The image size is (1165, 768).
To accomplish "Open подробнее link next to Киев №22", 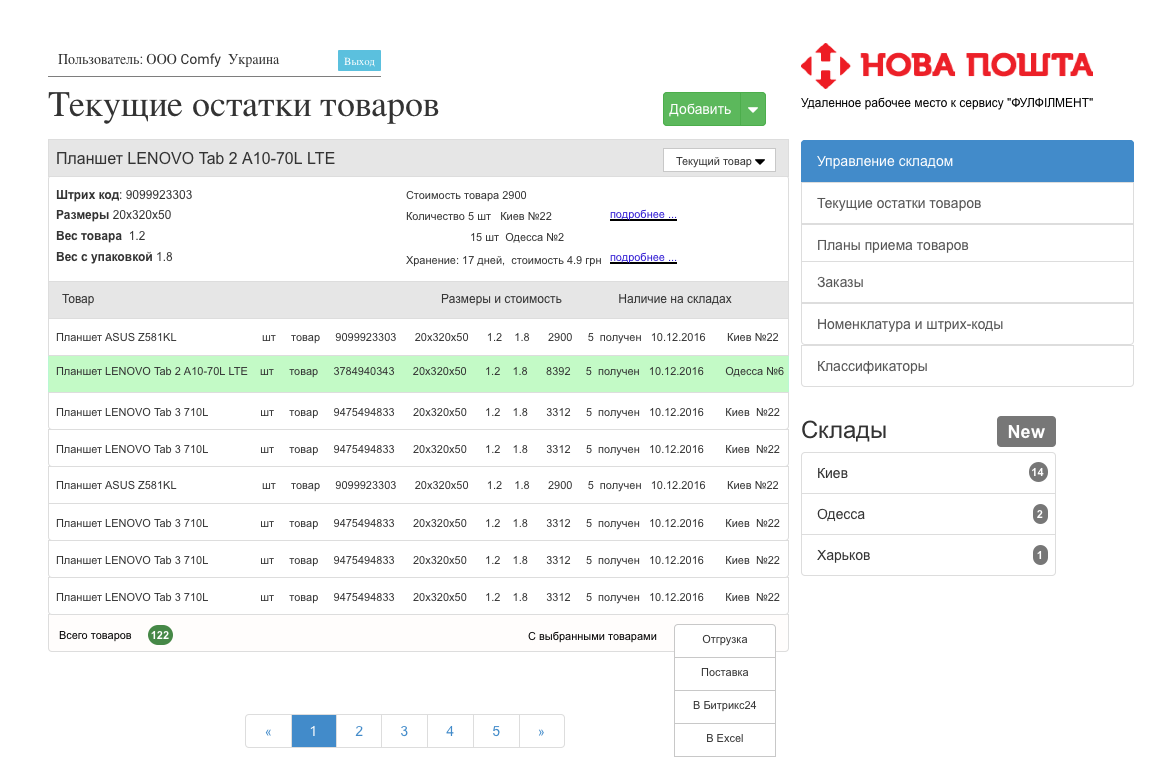I will pos(643,215).
